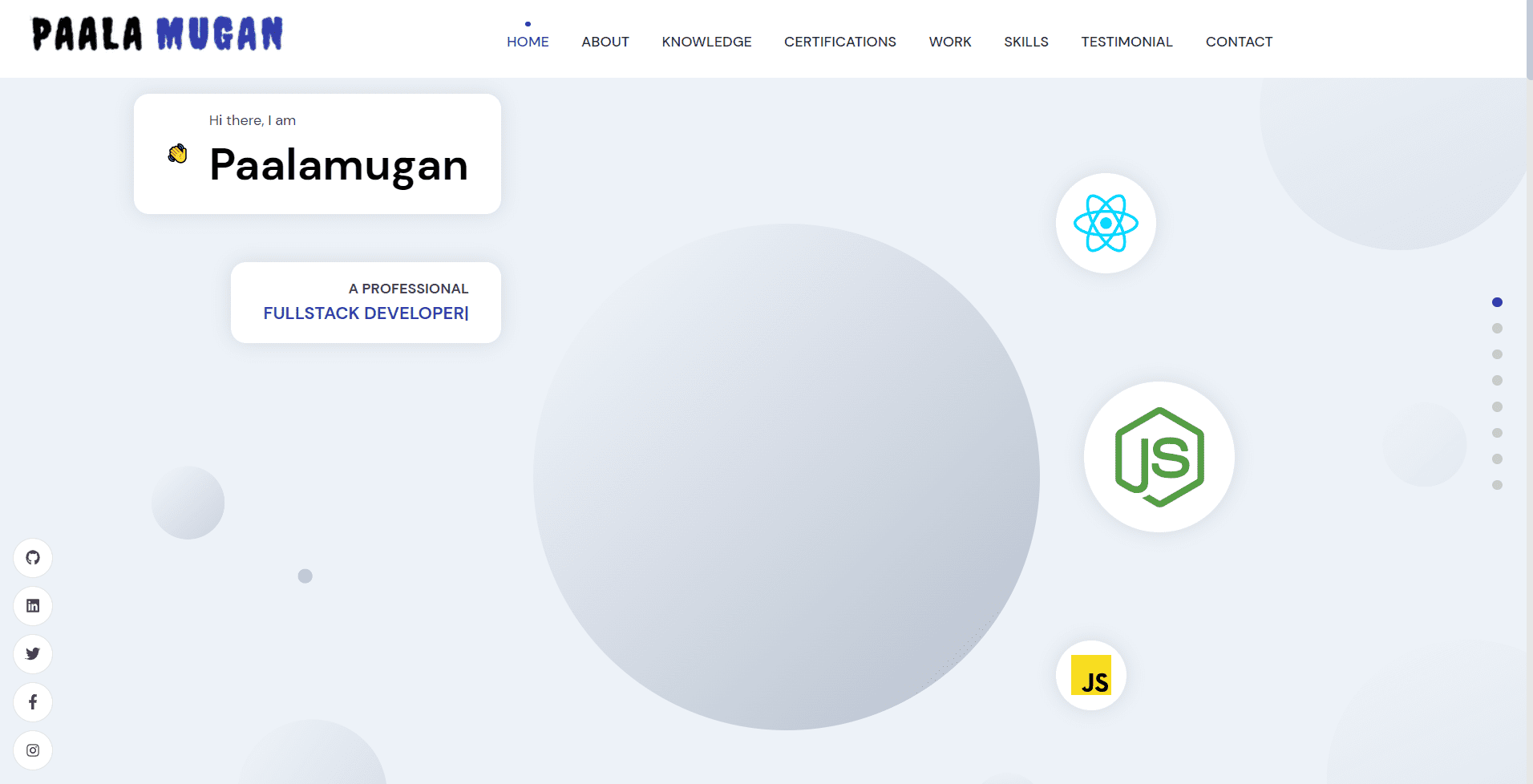Click the PAALA MUGAN site logo
The width and height of the screenshot is (1533, 784).
coord(157,34)
